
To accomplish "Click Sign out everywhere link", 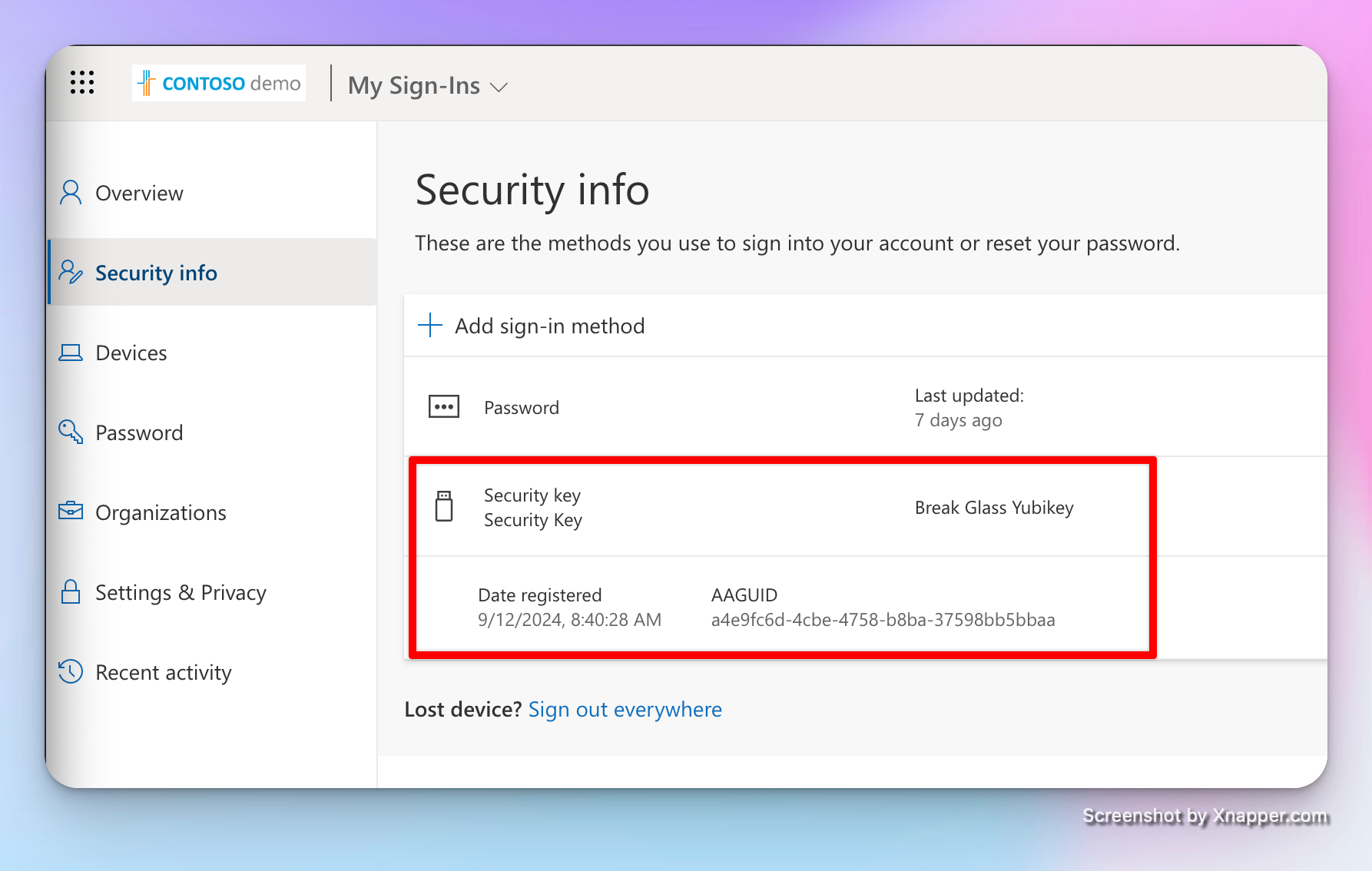I will (625, 709).
